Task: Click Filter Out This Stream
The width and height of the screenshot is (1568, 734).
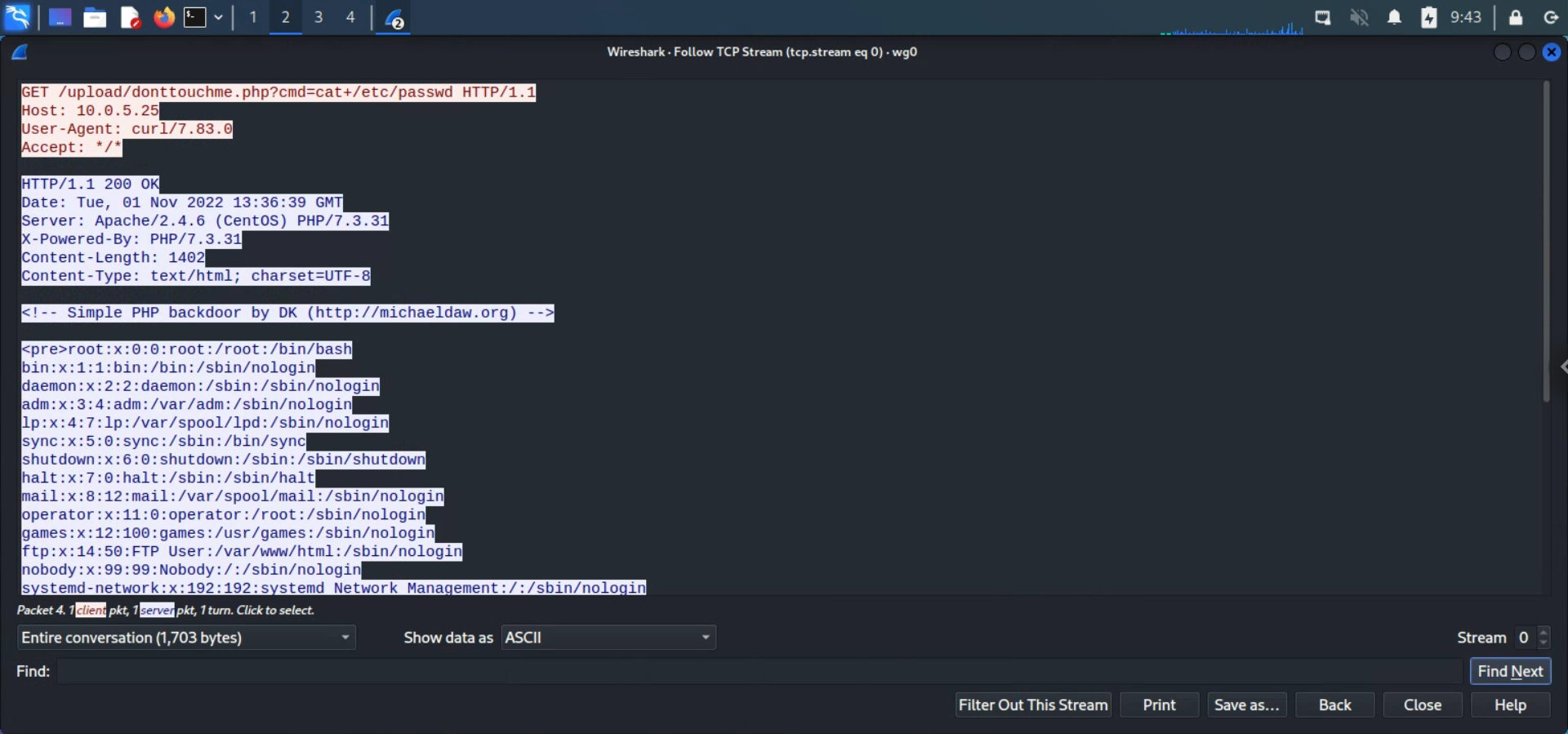Action: (1033, 705)
